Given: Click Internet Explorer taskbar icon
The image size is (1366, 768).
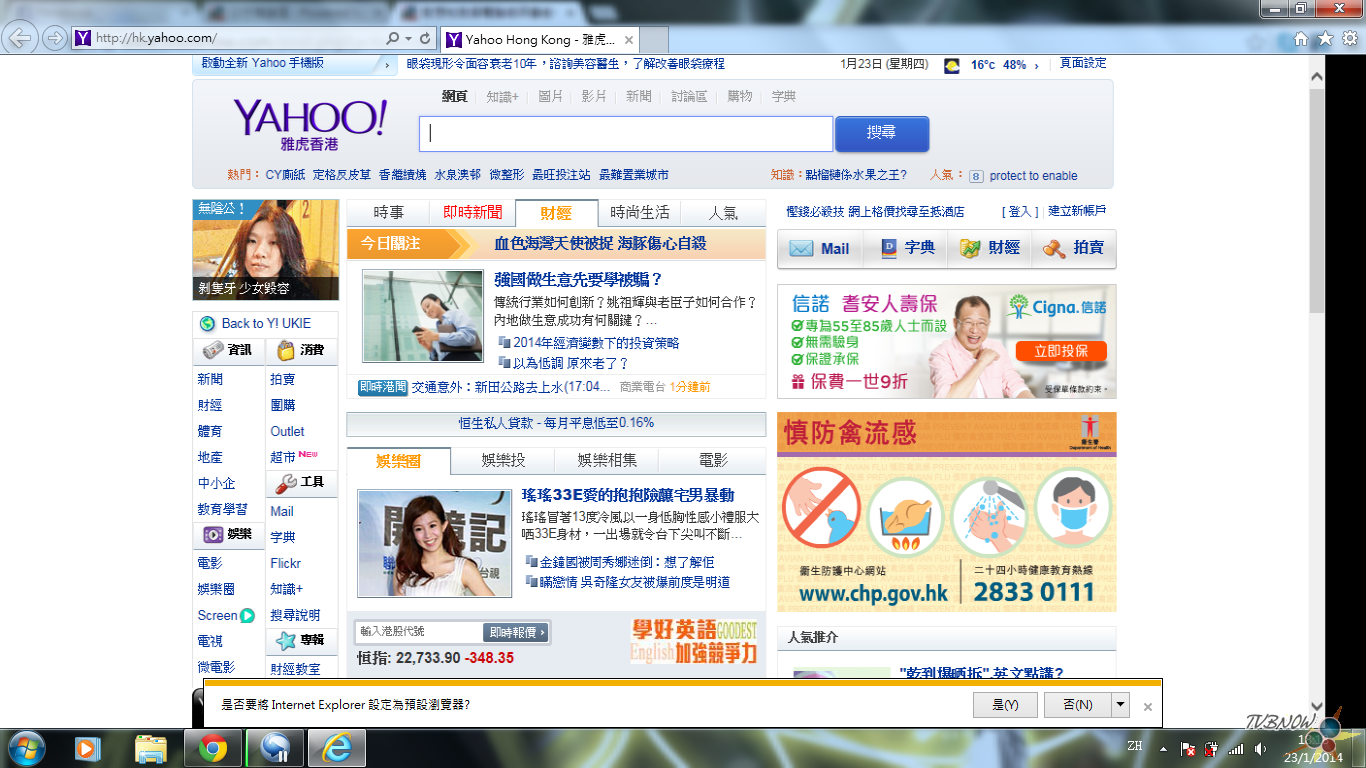Looking at the screenshot, I should [x=336, y=748].
